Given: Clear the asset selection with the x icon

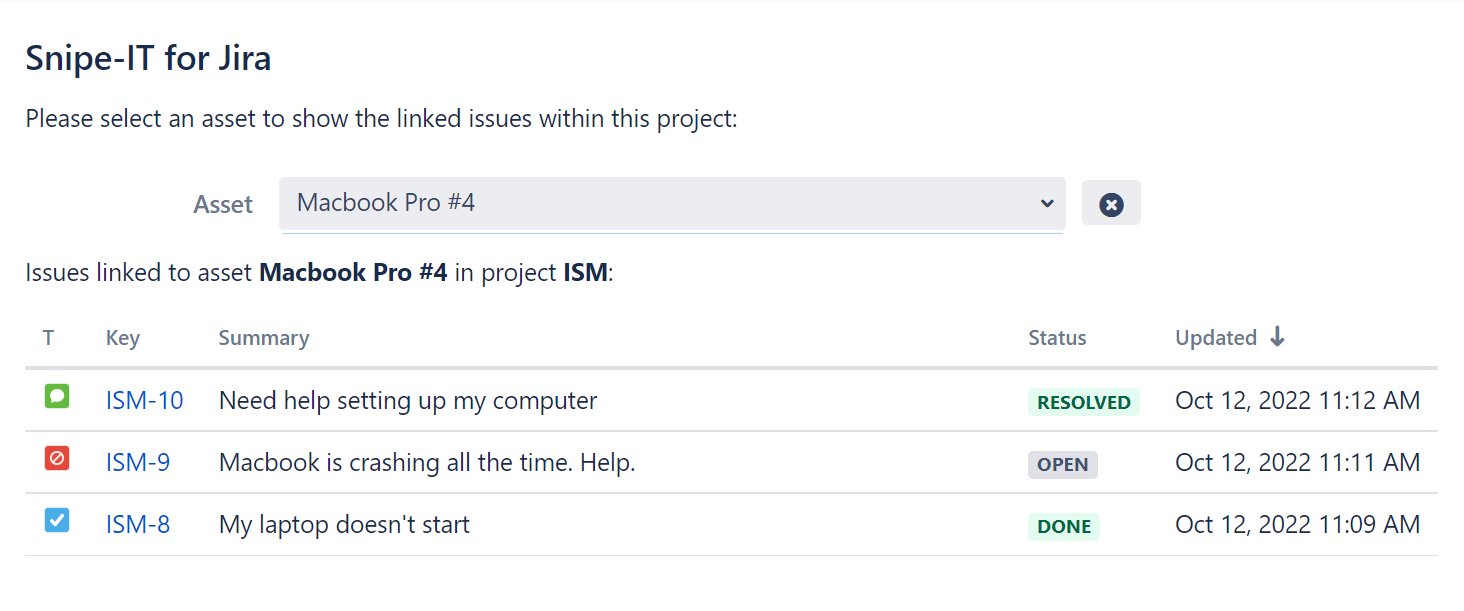Looking at the screenshot, I should tap(1111, 203).
